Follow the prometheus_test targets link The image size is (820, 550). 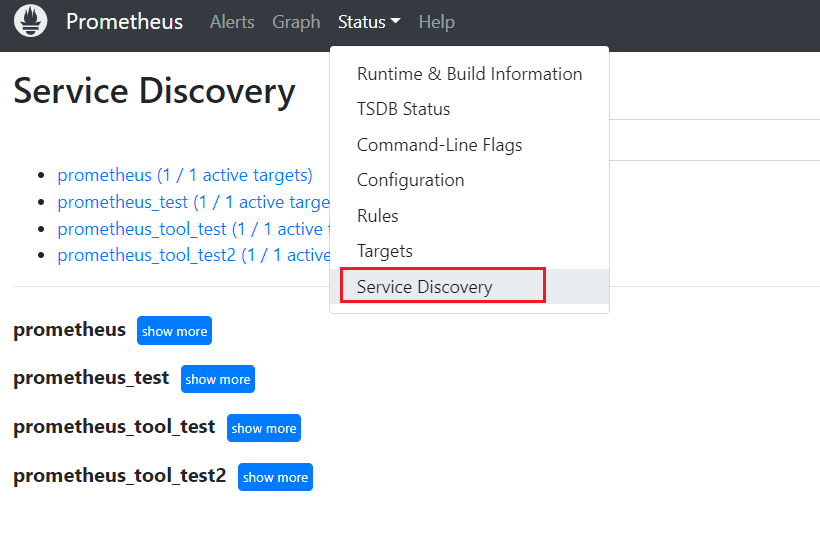pyautogui.click(x=193, y=202)
